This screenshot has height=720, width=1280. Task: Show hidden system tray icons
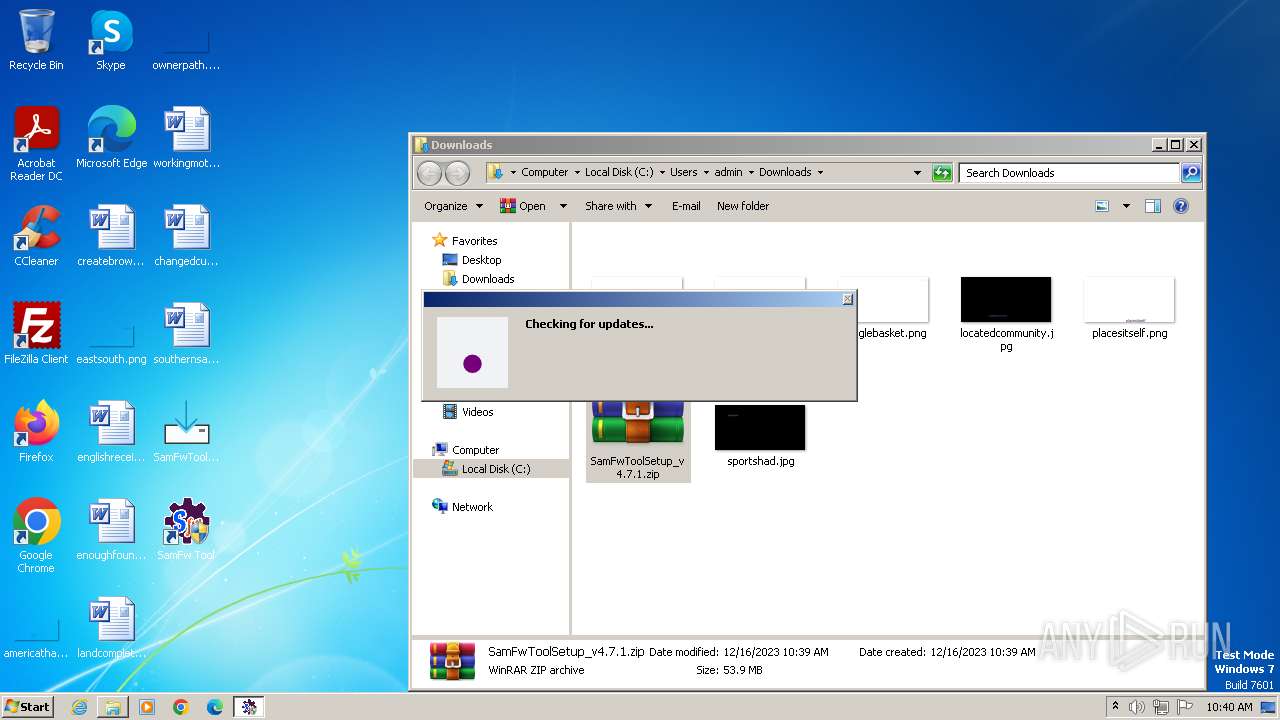pos(1115,707)
